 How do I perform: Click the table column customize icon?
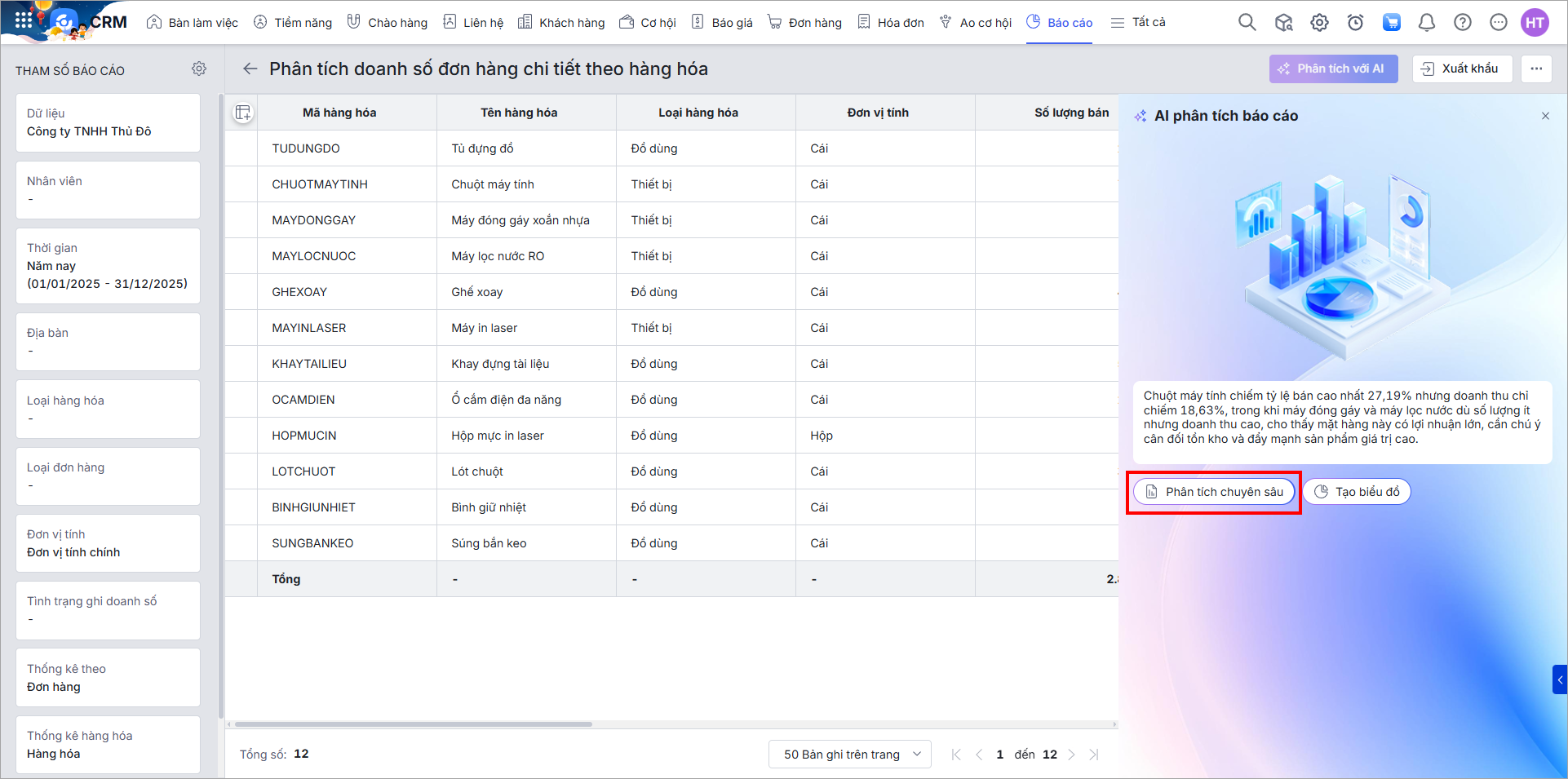pyautogui.click(x=242, y=113)
